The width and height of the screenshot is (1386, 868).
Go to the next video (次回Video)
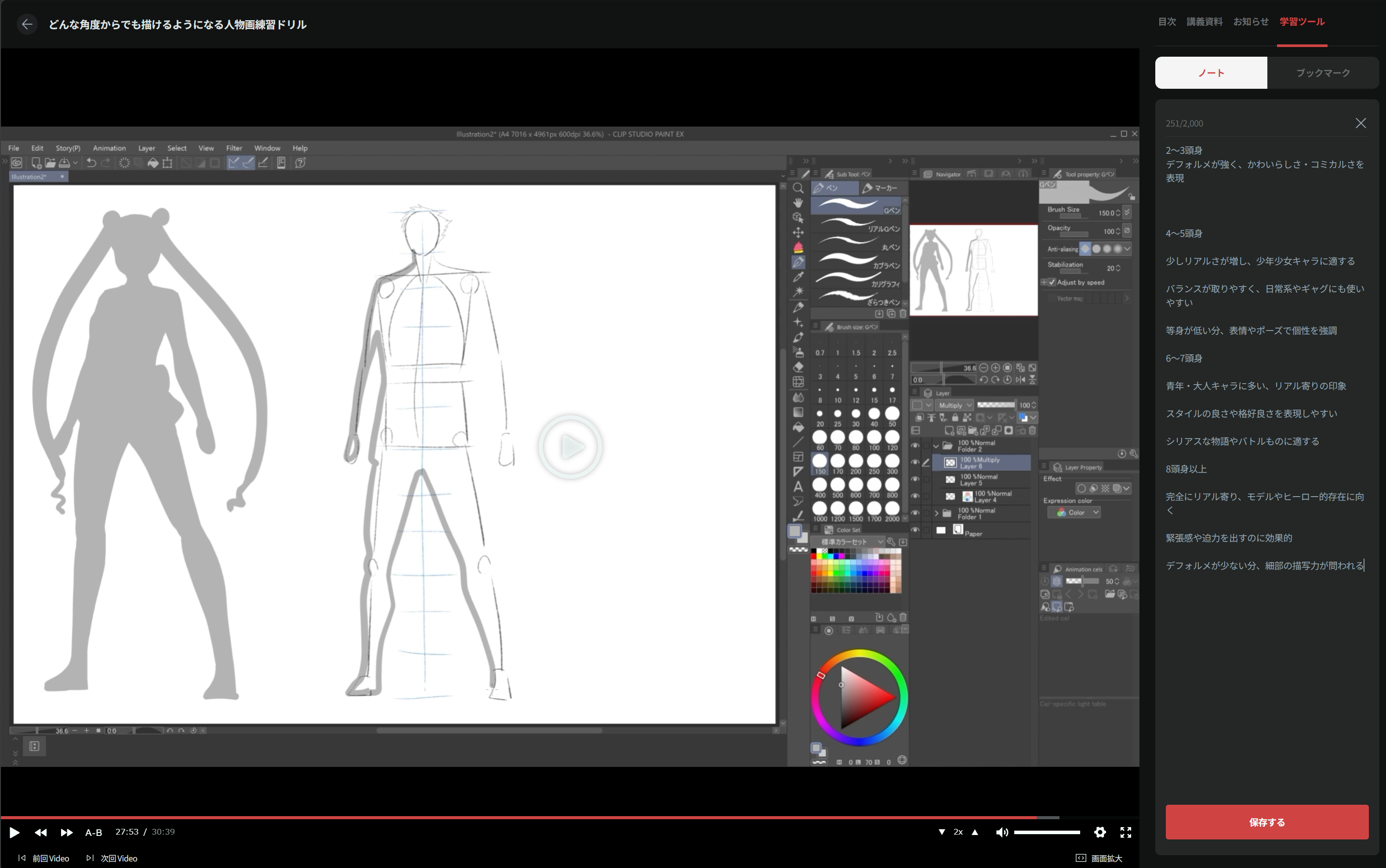point(112,858)
